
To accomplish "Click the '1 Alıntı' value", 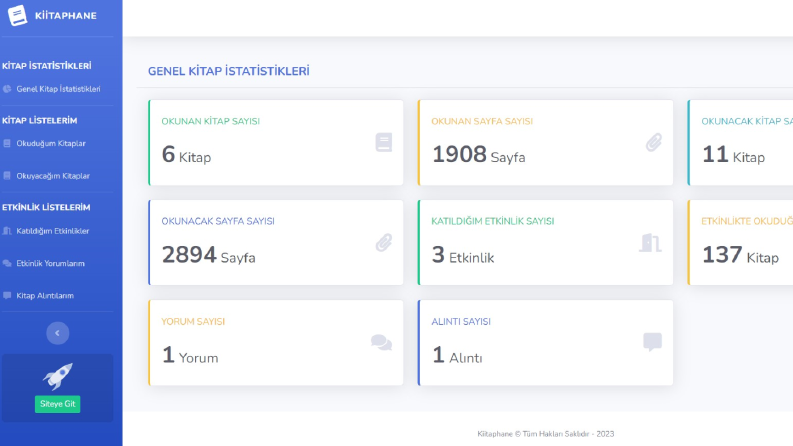I will [x=457, y=355].
